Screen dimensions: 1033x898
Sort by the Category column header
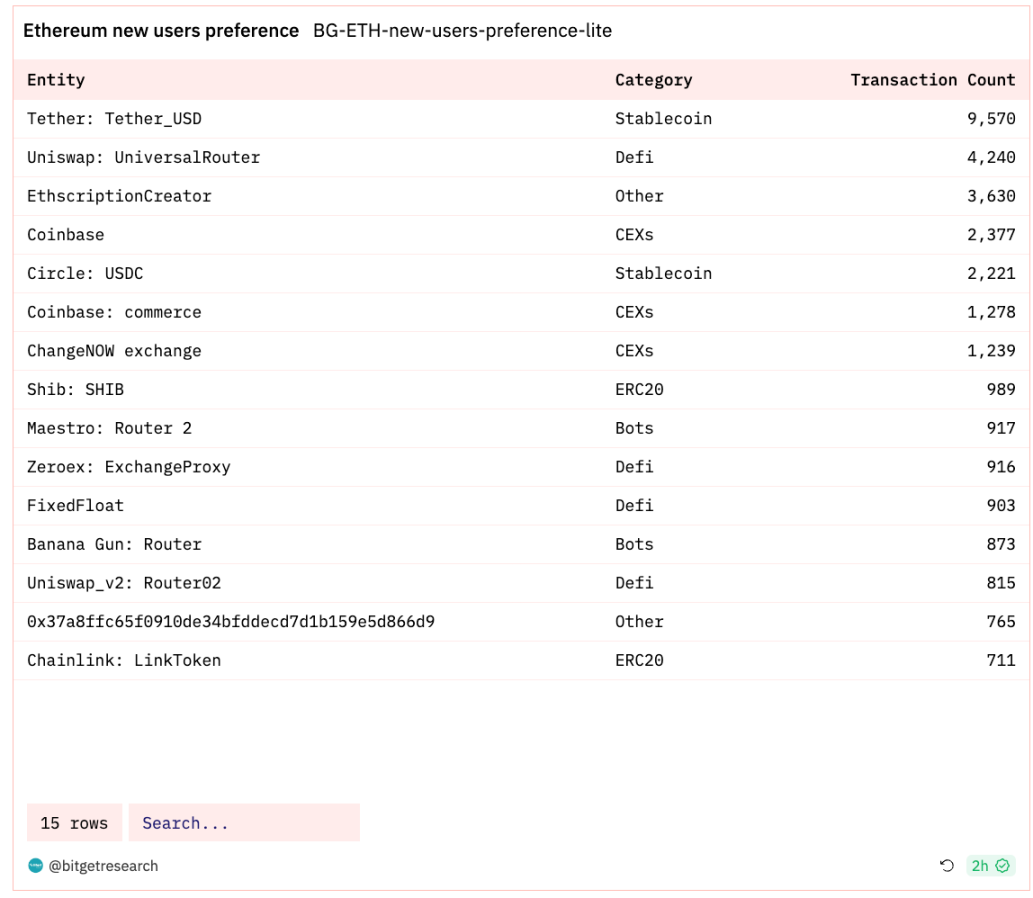[654, 80]
